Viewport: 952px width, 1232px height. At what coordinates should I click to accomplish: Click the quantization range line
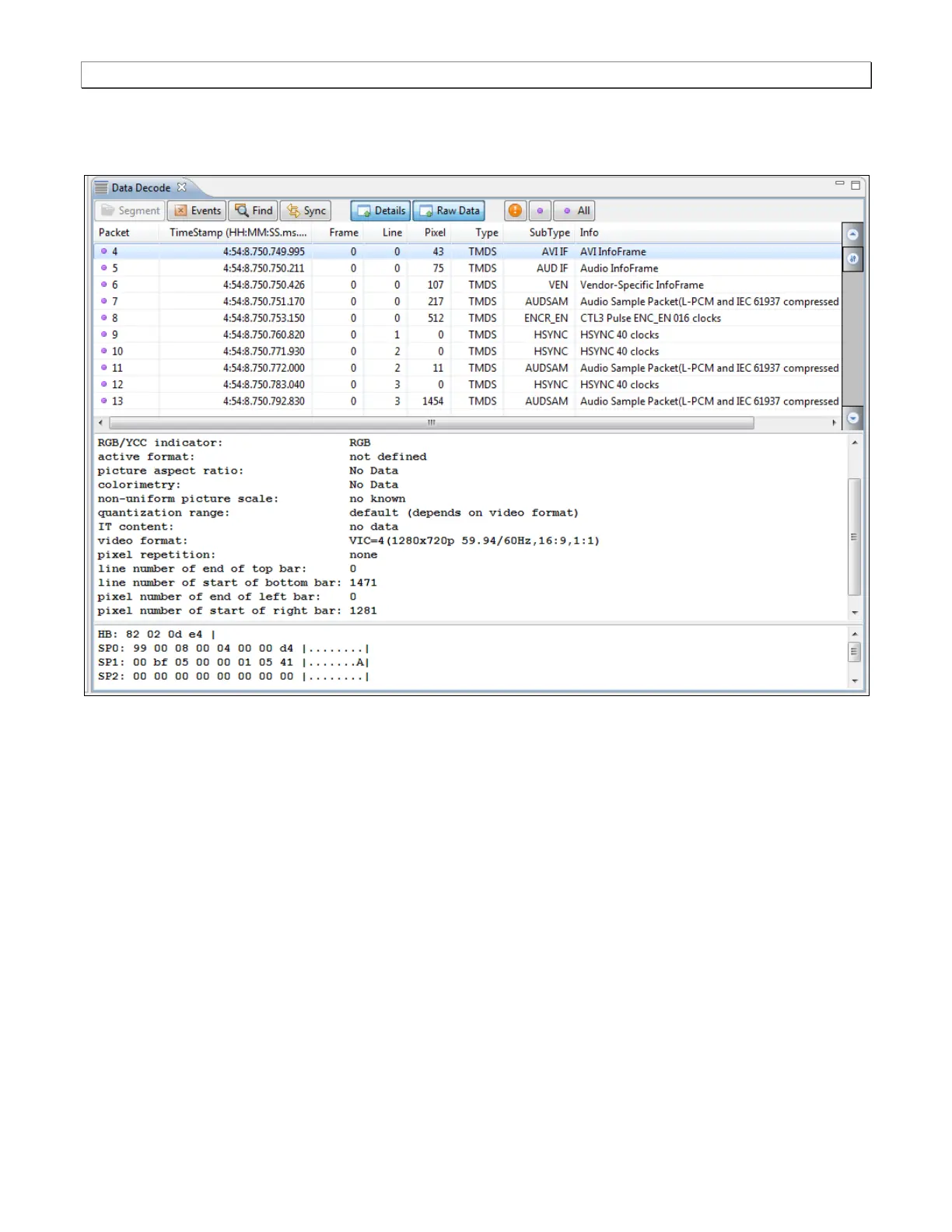(338, 513)
